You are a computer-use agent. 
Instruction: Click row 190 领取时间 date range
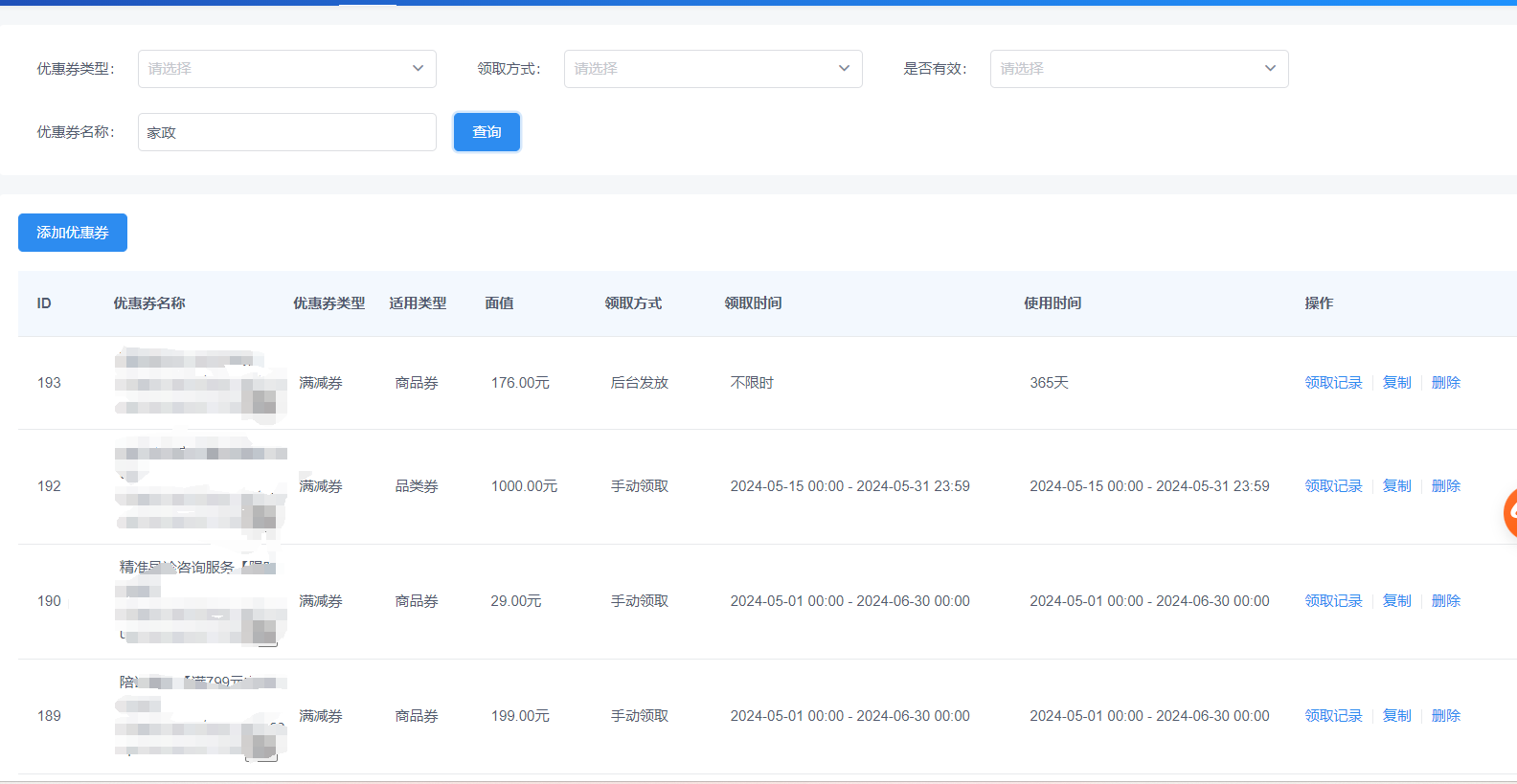[x=850, y=601]
